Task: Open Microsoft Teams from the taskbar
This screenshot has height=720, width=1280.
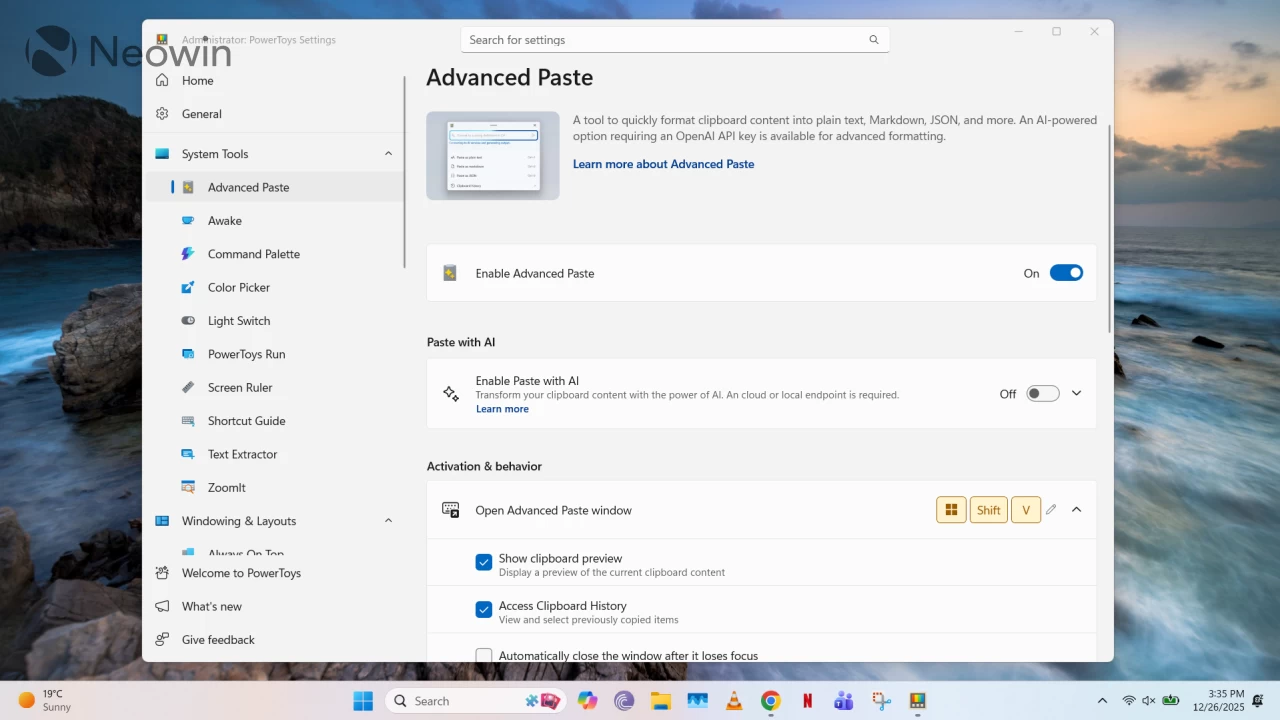Action: point(843,701)
